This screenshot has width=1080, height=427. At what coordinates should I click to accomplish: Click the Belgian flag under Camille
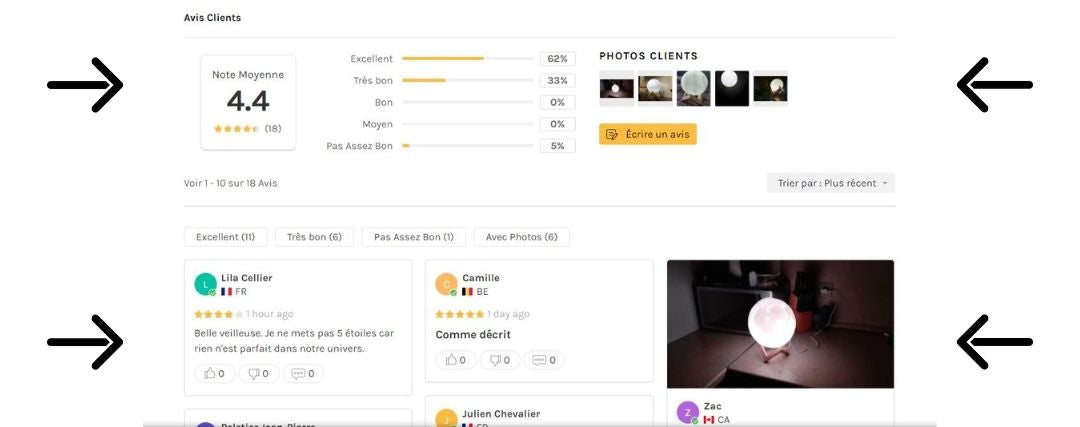click(x=468, y=292)
